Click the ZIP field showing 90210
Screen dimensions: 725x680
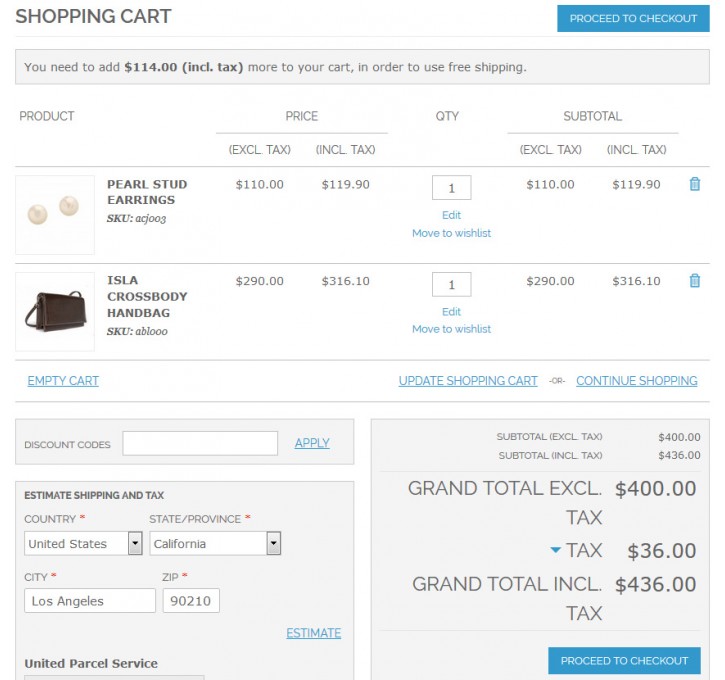pyautogui.click(x=191, y=600)
